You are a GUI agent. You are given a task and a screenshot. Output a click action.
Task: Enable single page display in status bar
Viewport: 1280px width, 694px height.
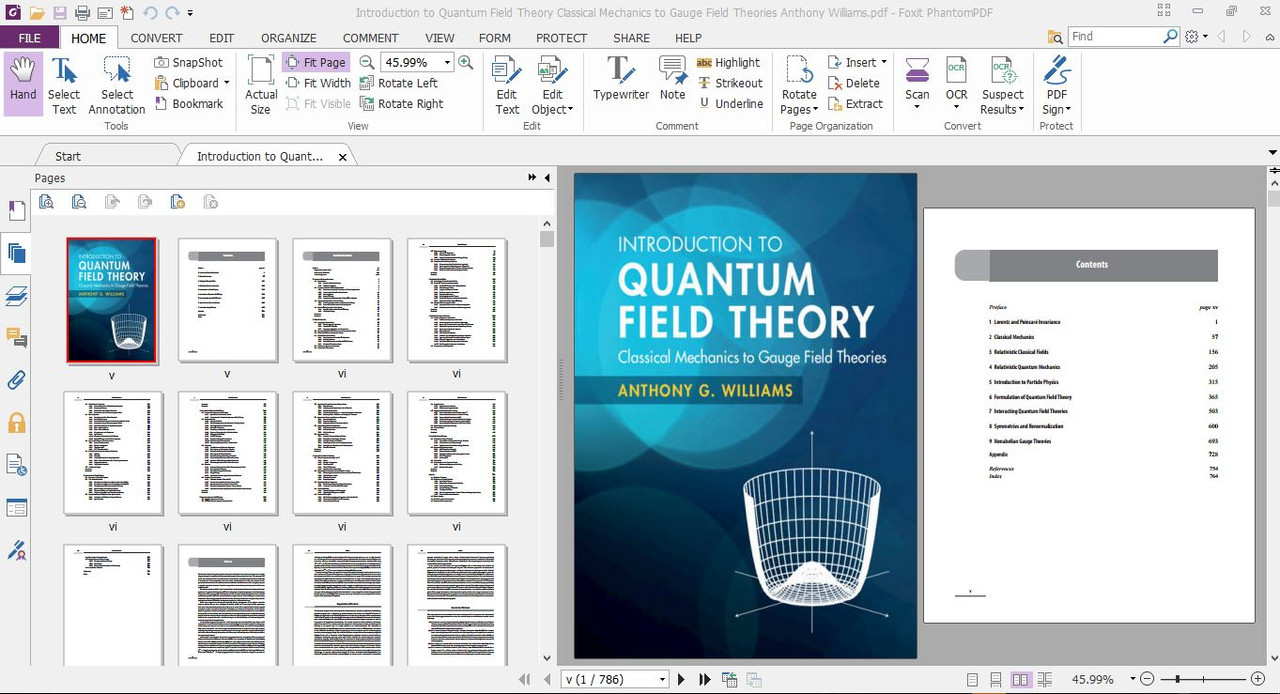[973, 679]
